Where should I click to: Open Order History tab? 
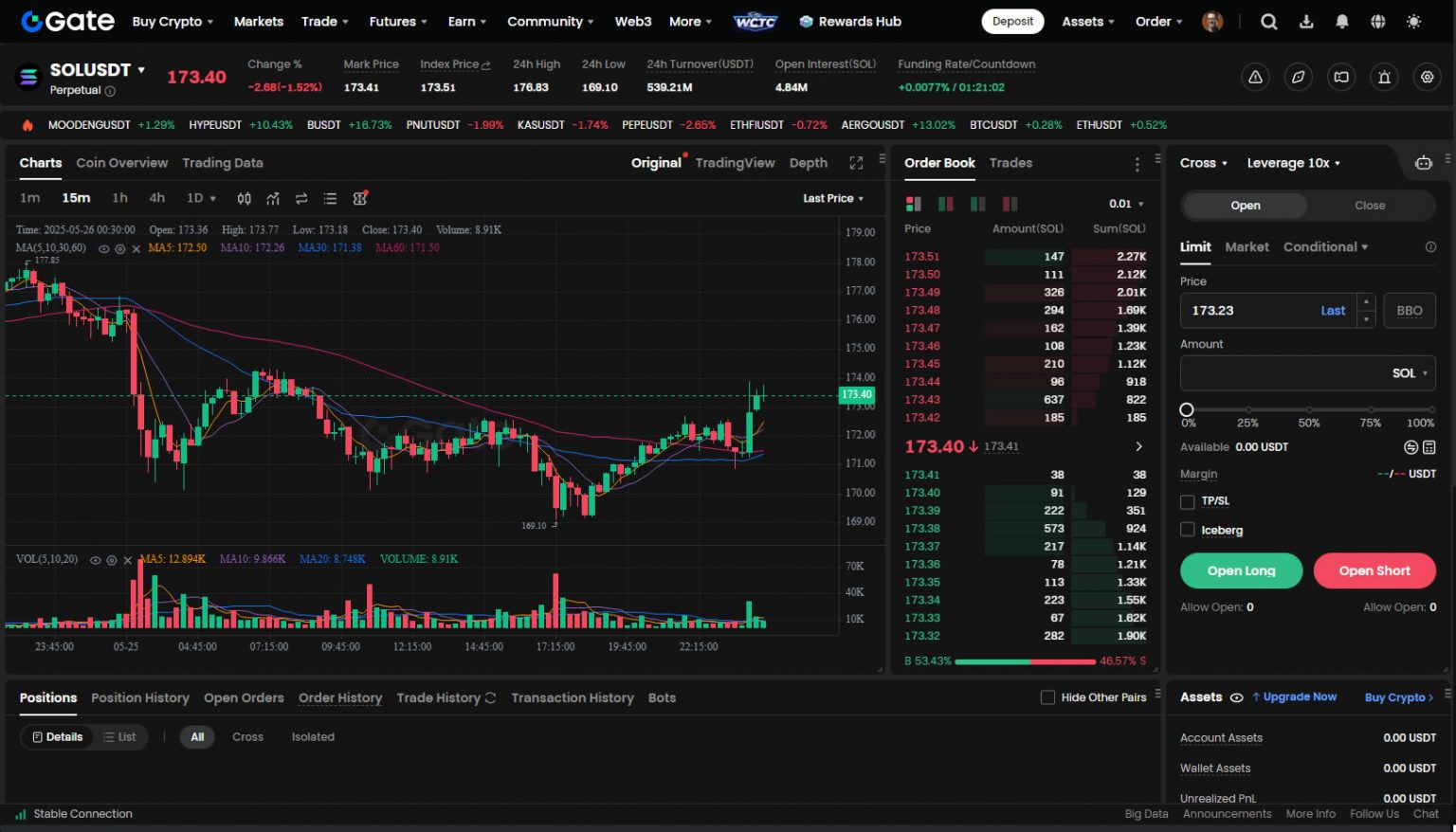[x=340, y=698]
